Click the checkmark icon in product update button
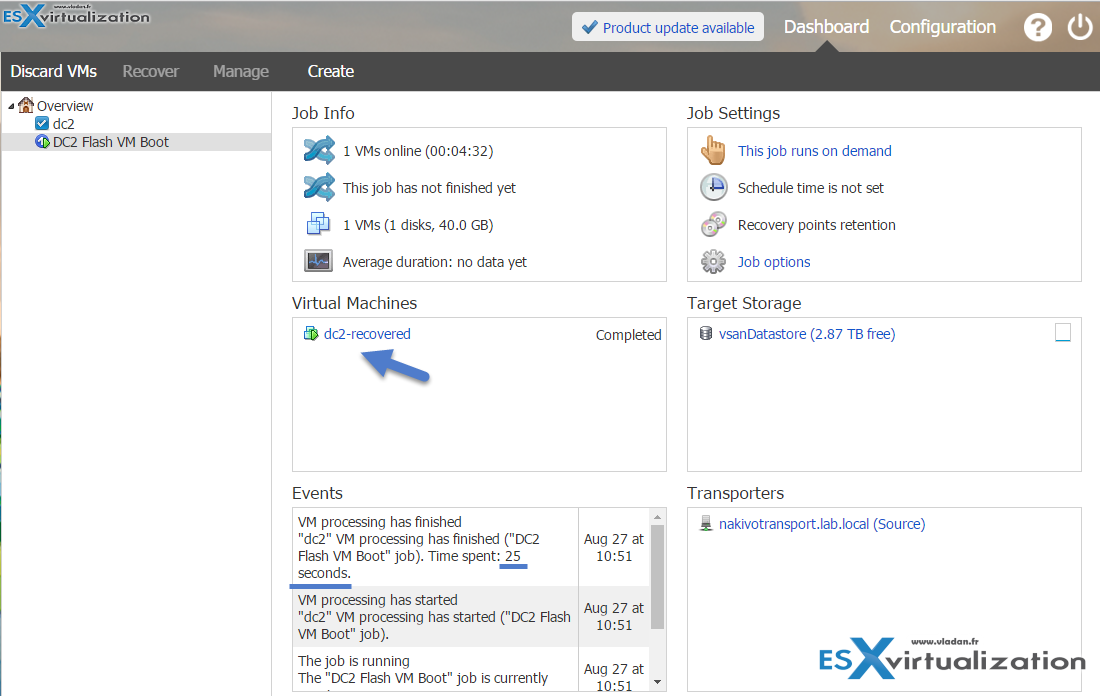 (590, 27)
